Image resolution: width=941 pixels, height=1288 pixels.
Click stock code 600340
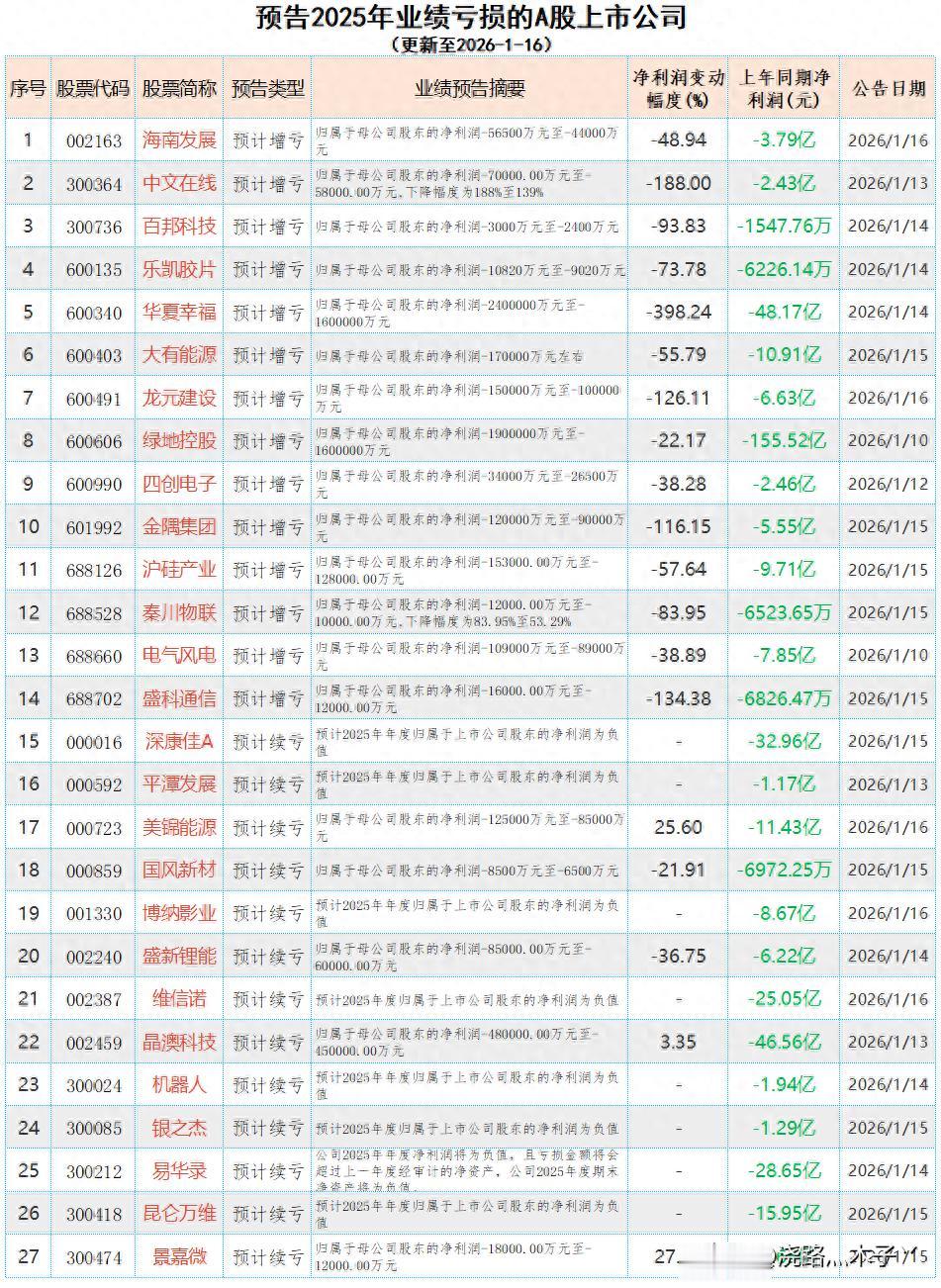click(93, 313)
